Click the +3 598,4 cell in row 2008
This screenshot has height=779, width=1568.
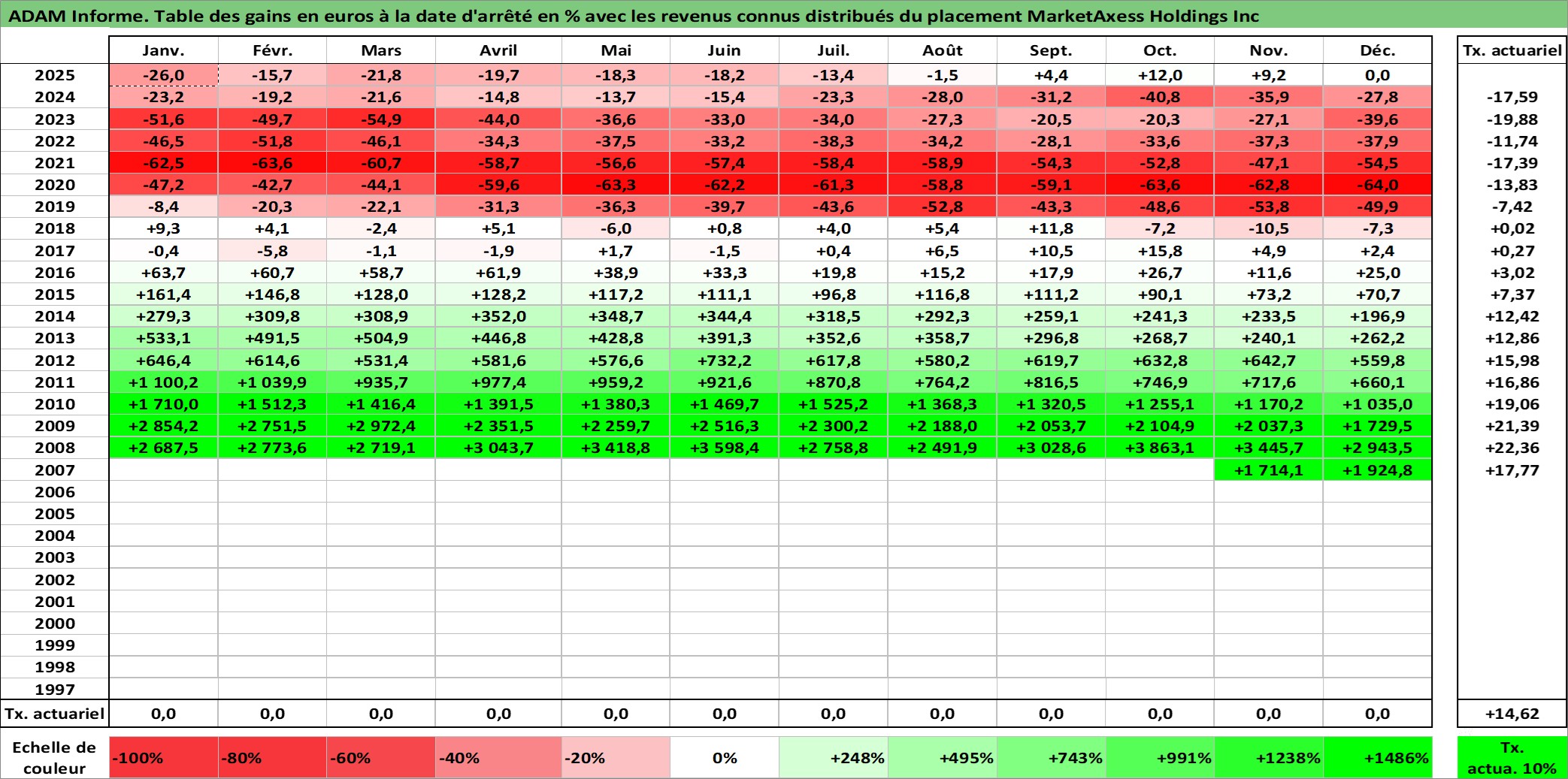[x=725, y=448]
